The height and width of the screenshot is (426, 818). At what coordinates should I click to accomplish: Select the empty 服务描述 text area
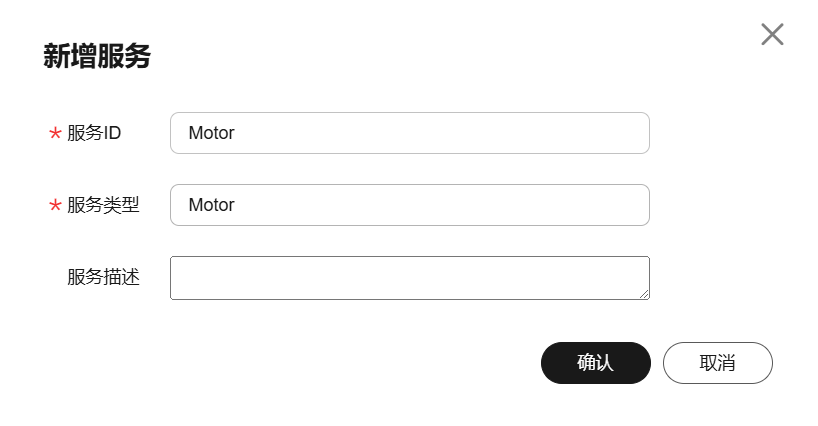pyautogui.click(x=410, y=278)
